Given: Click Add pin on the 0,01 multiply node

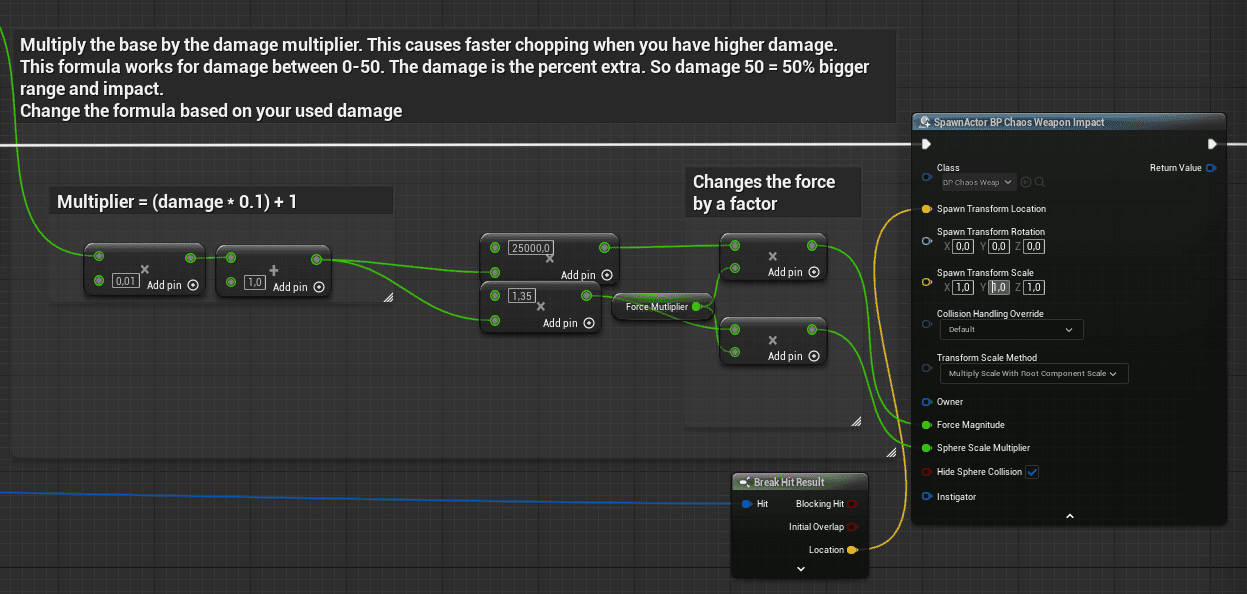Looking at the screenshot, I should click(x=172, y=285).
